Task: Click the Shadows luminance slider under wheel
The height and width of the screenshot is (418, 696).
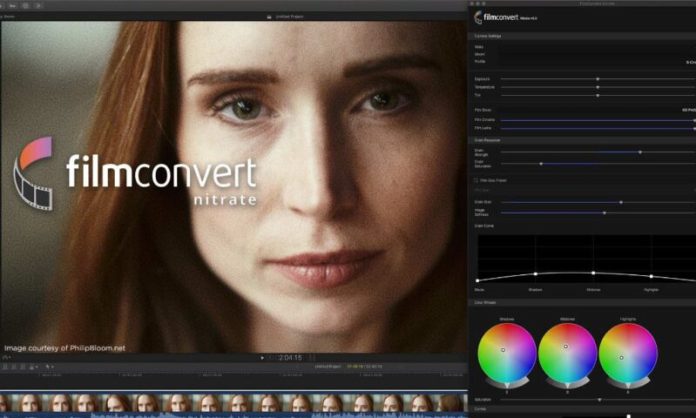Action: (507, 385)
